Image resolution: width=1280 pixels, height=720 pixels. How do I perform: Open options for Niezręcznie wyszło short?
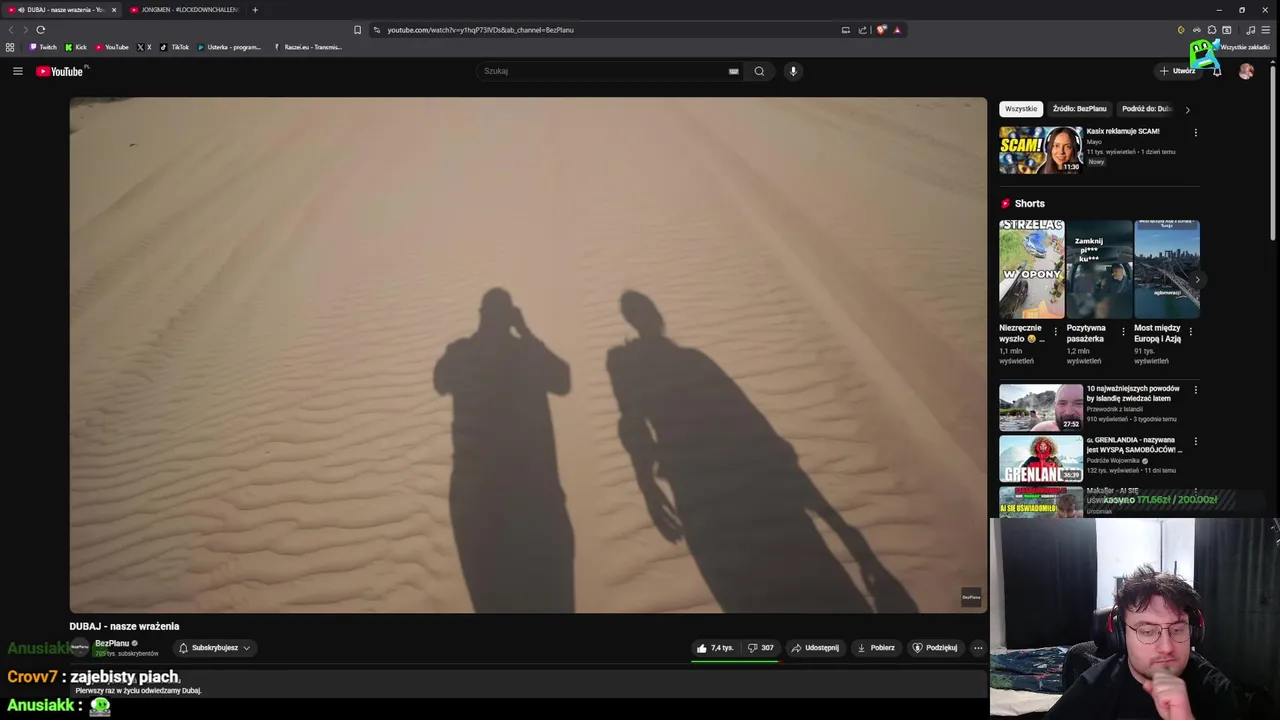pyautogui.click(x=1055, y=331)
